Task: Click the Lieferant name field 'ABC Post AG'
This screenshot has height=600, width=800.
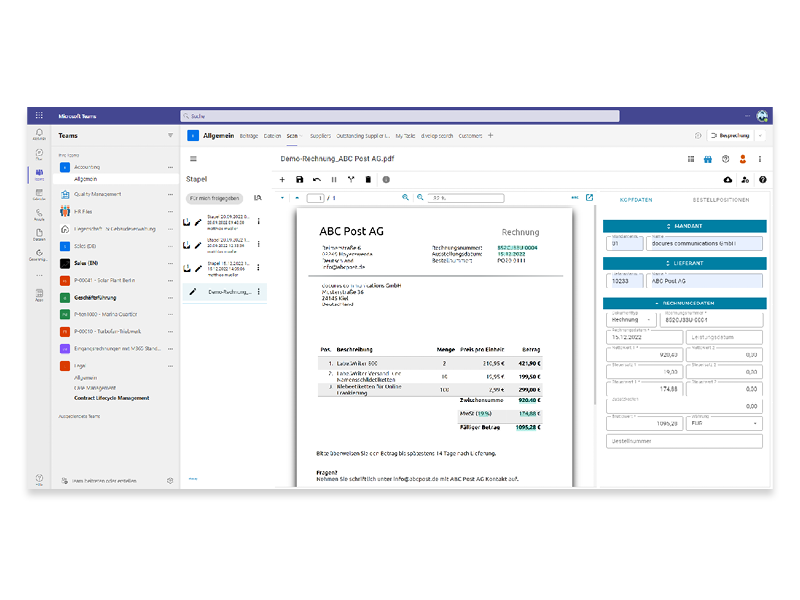Action: pos(704,281)
